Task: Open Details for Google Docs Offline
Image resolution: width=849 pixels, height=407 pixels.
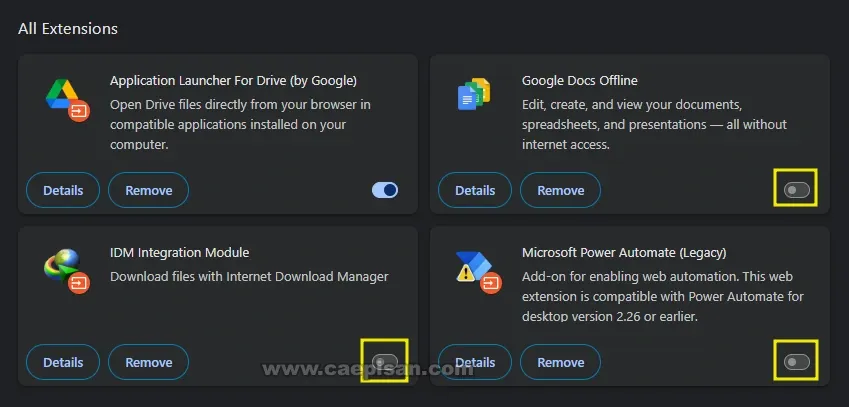Action: pos(475,191)
